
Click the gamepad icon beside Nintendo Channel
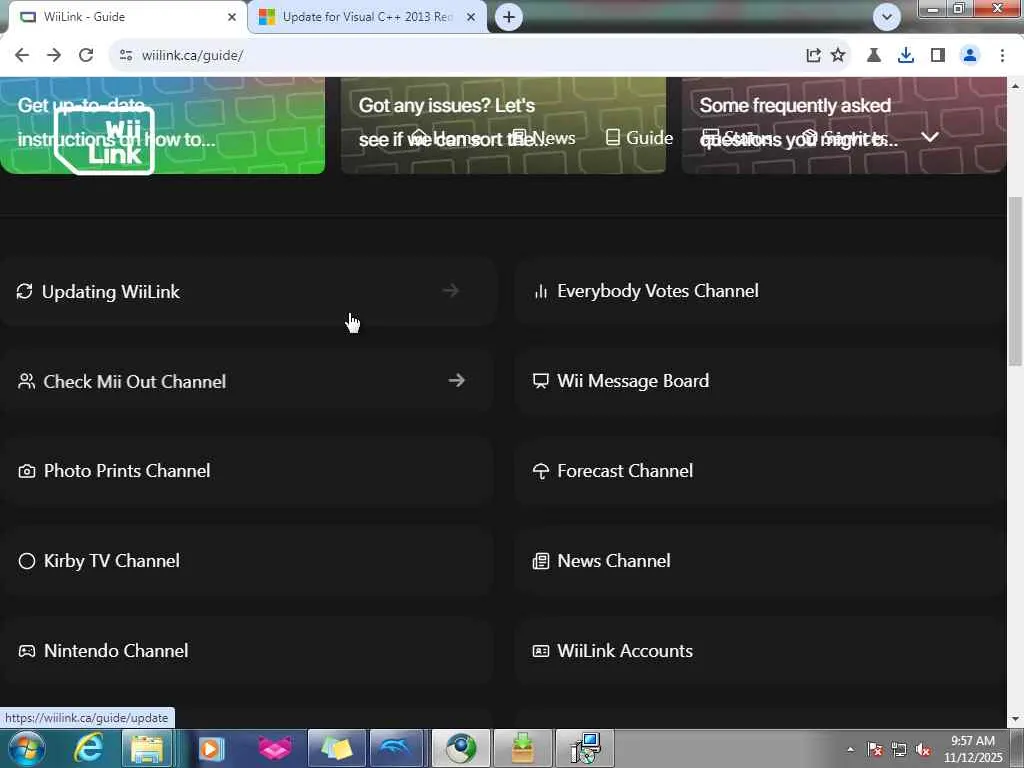[27, 651]
